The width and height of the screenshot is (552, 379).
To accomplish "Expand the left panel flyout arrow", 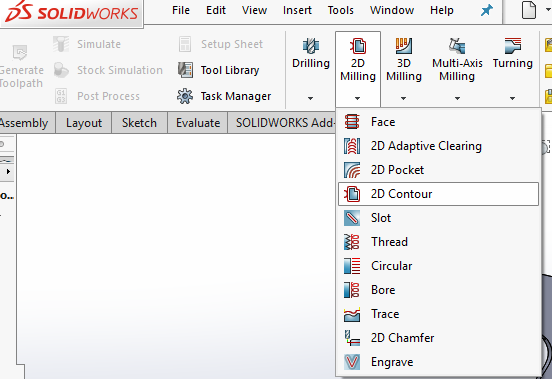I will pos(8,172).
